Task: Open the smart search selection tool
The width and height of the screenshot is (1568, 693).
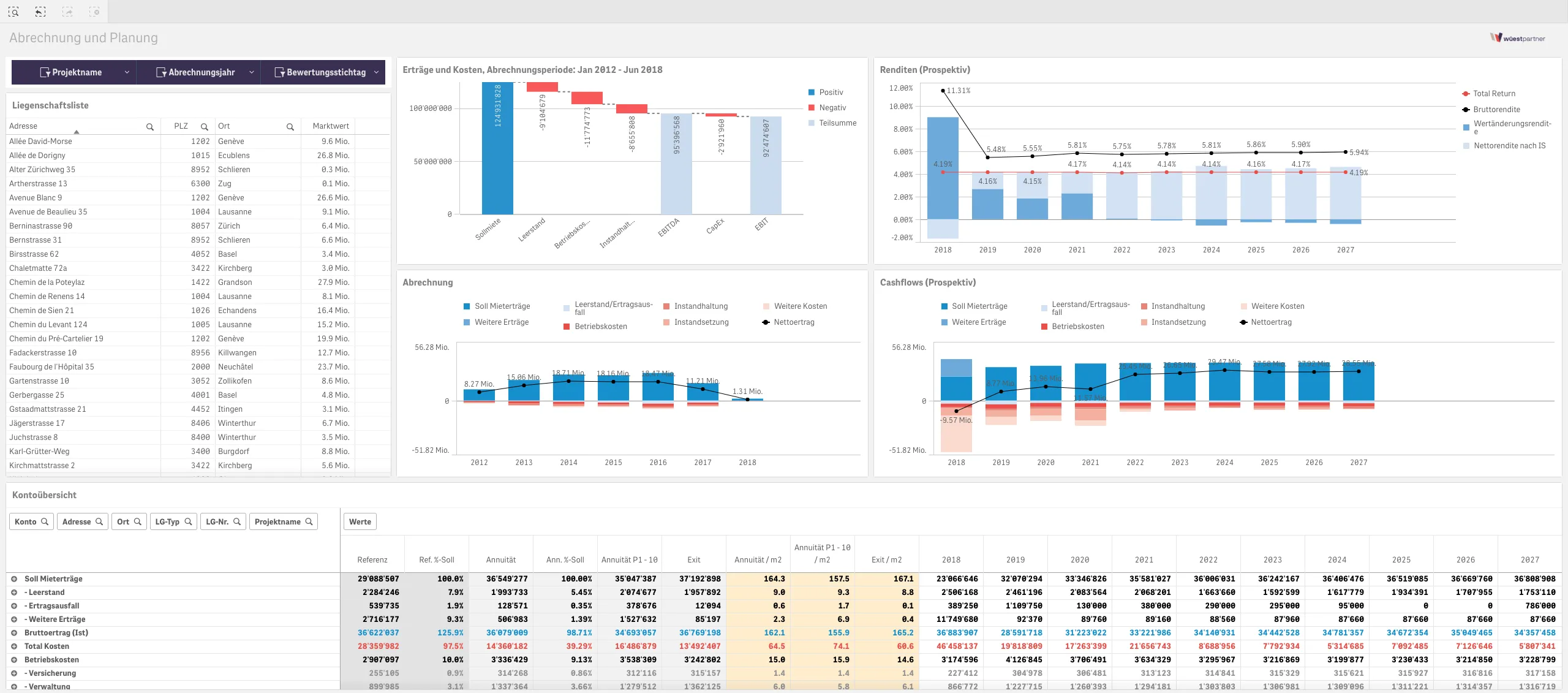Action: (13, 12)
